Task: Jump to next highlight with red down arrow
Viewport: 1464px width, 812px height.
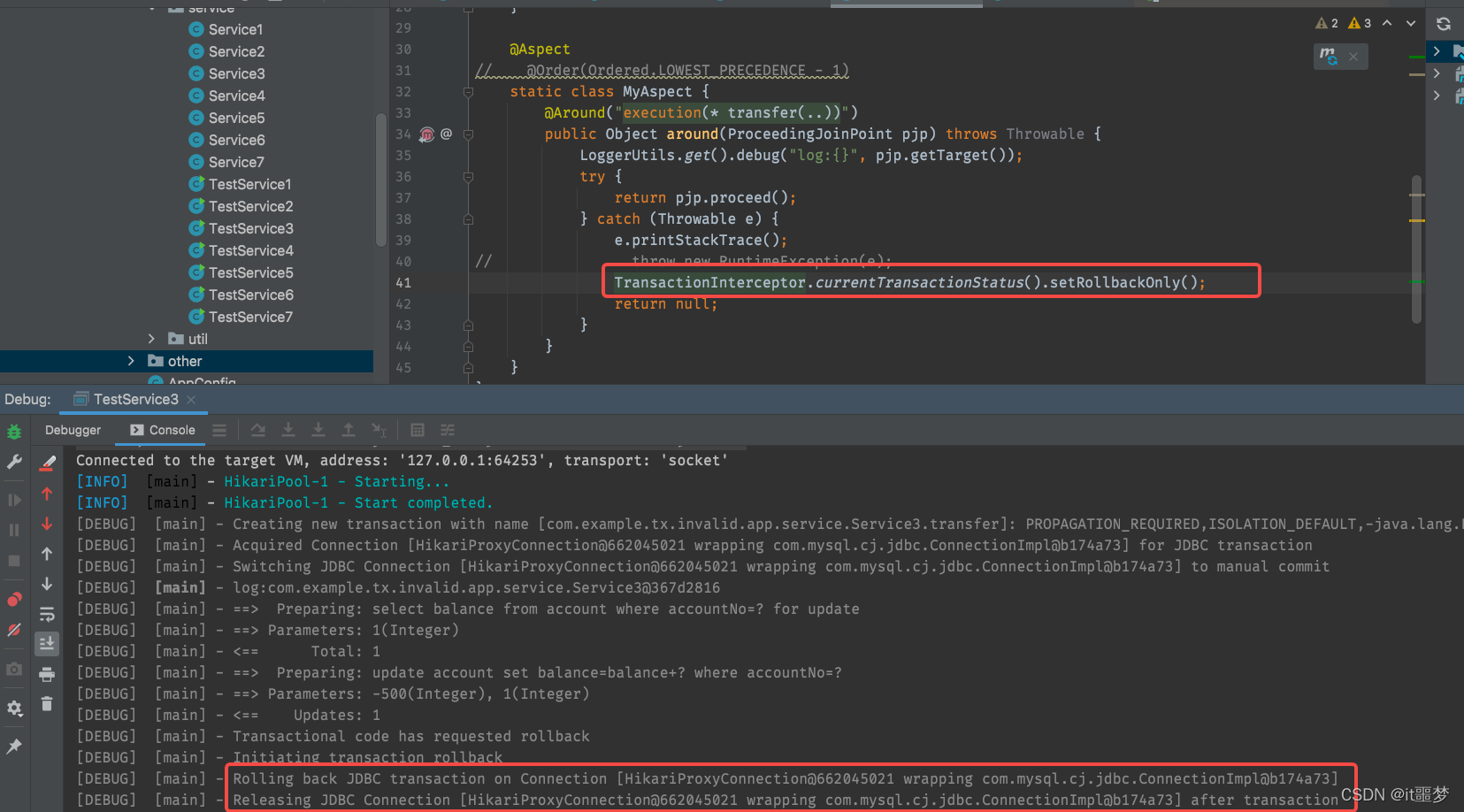Action: (47, 524)
